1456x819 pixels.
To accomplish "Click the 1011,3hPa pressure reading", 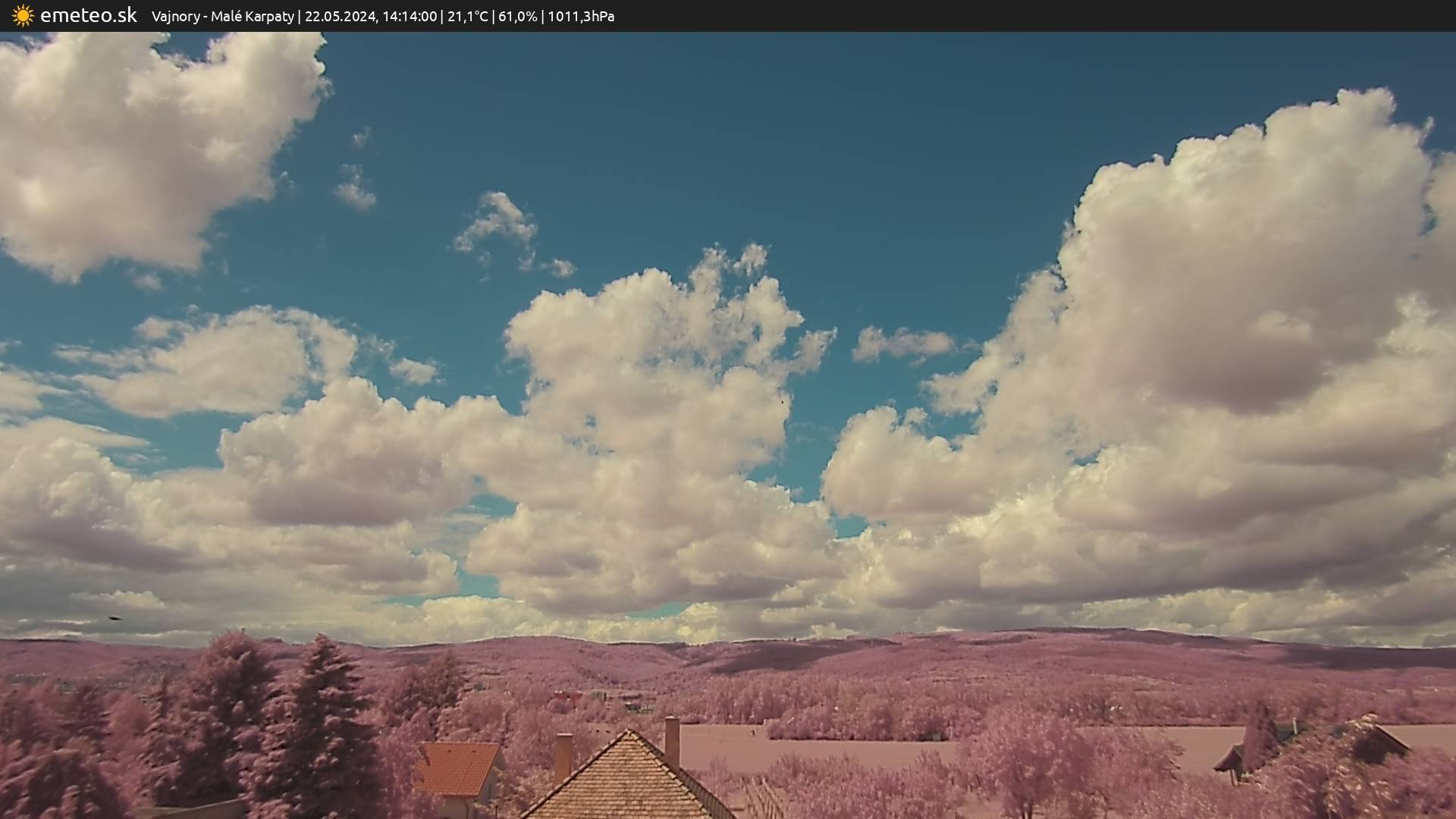I will 581,16.
